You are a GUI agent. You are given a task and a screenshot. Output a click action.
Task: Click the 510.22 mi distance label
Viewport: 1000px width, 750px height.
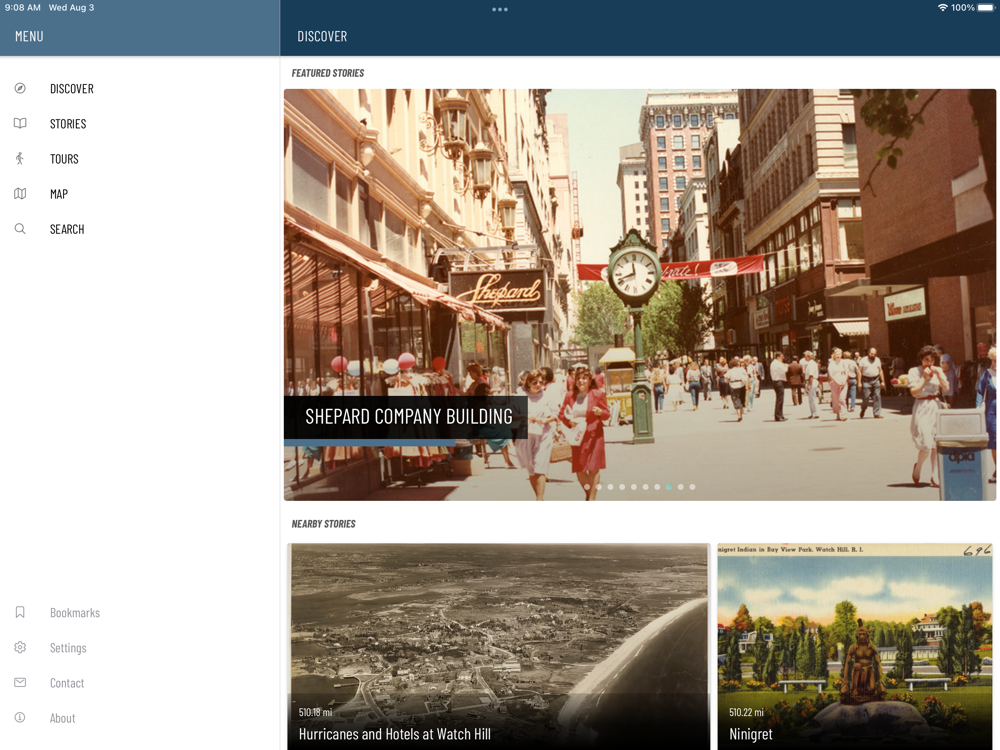click(746, 712)
